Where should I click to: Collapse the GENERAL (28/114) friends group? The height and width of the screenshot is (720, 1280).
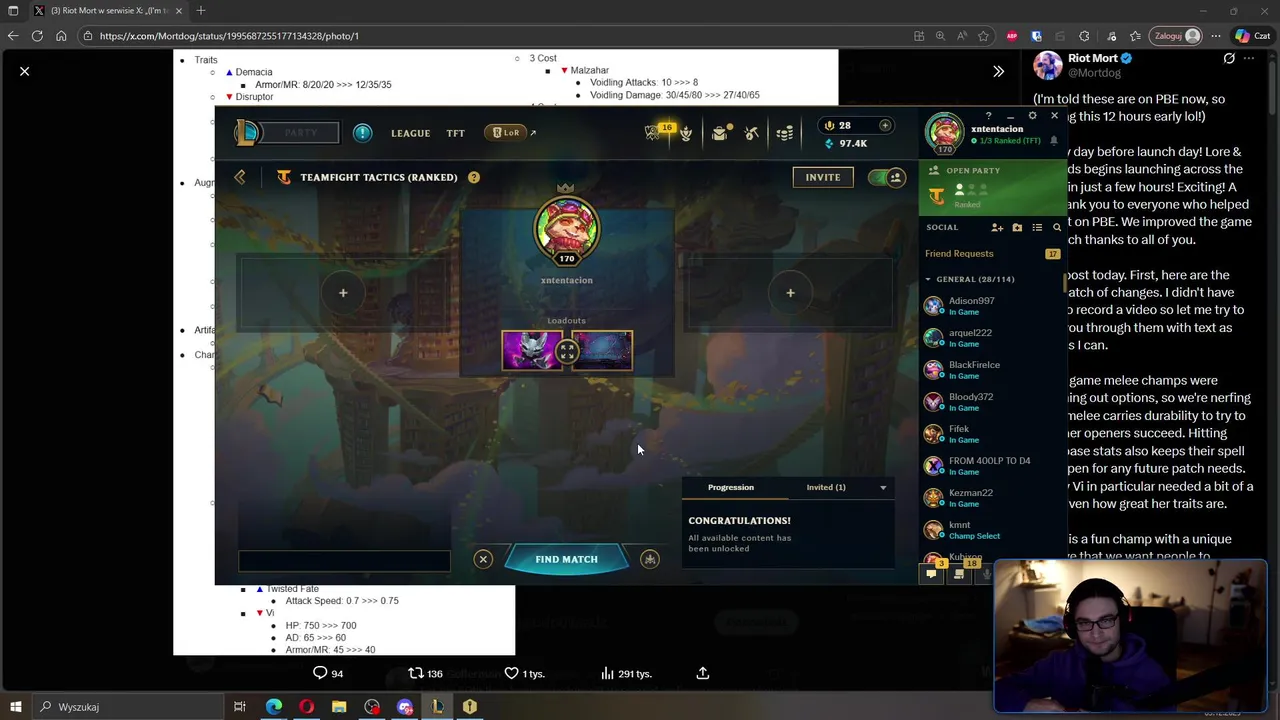tap(928, 279)
